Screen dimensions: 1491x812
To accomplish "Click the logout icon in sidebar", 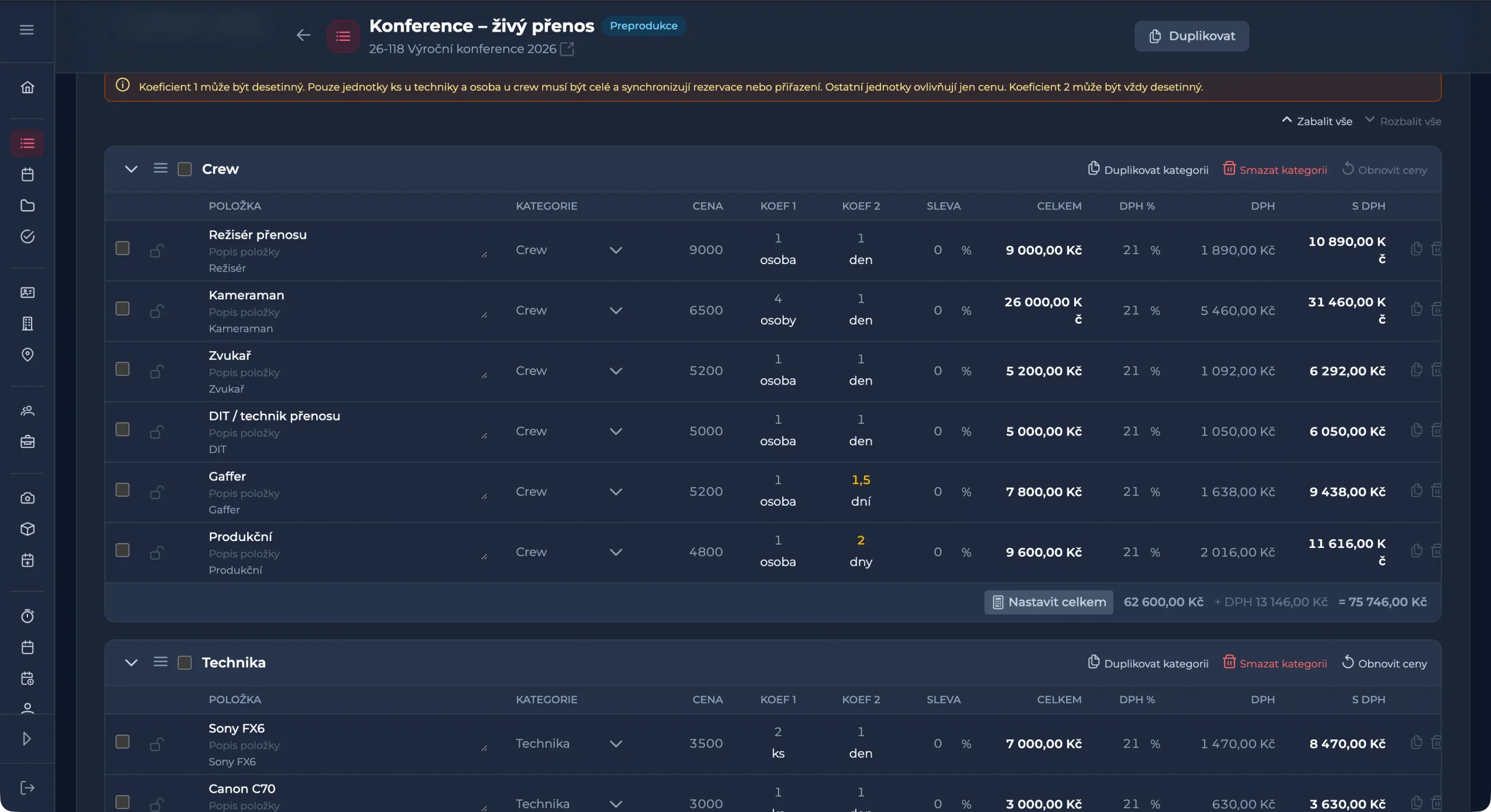I will [27, 788].
